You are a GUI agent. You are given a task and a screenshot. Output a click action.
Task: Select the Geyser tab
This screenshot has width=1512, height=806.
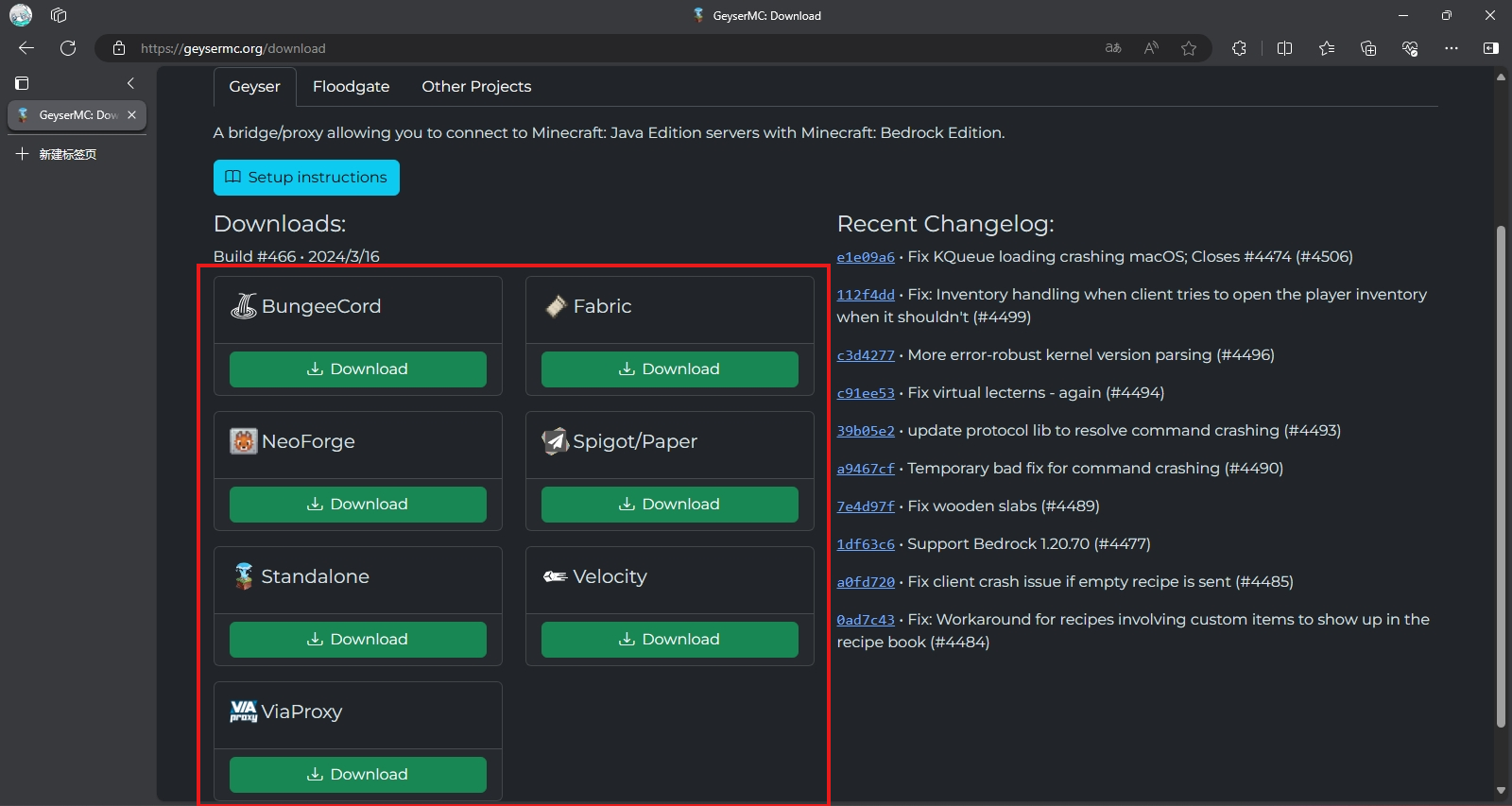coord(254,86)
